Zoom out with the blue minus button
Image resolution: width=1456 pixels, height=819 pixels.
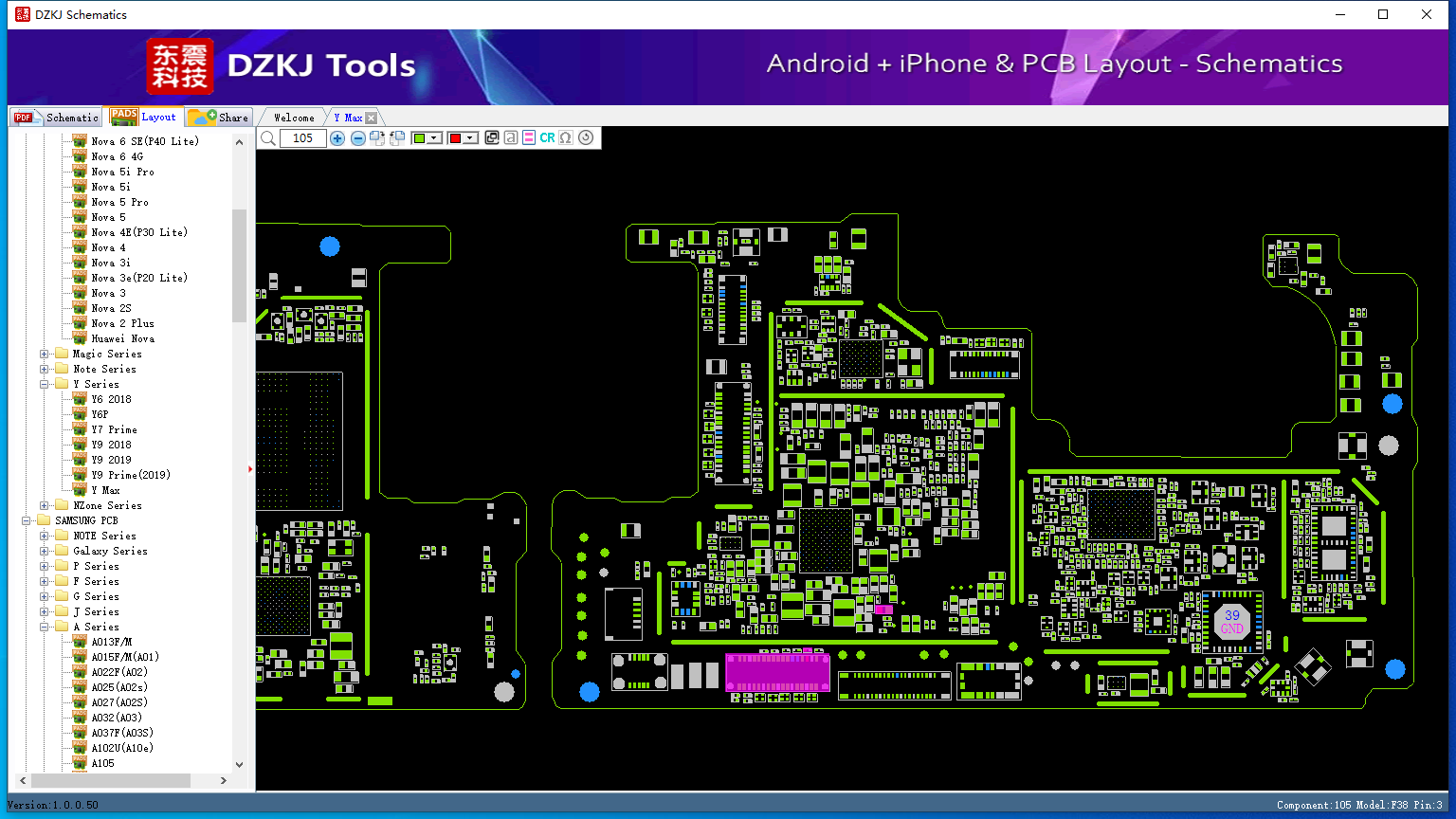click(358, 138)
